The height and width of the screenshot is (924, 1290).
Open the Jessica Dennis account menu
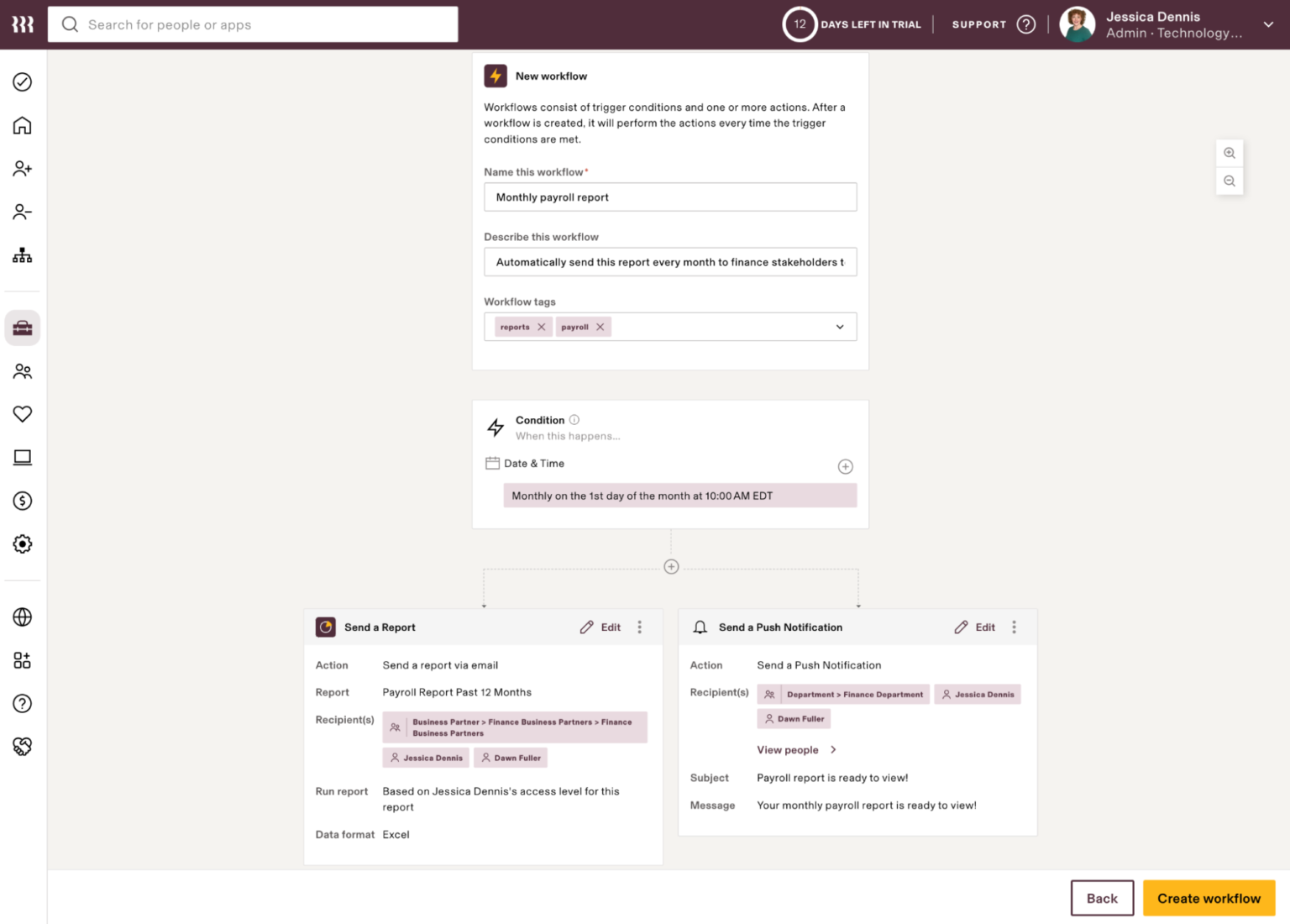click(1267, 24)
